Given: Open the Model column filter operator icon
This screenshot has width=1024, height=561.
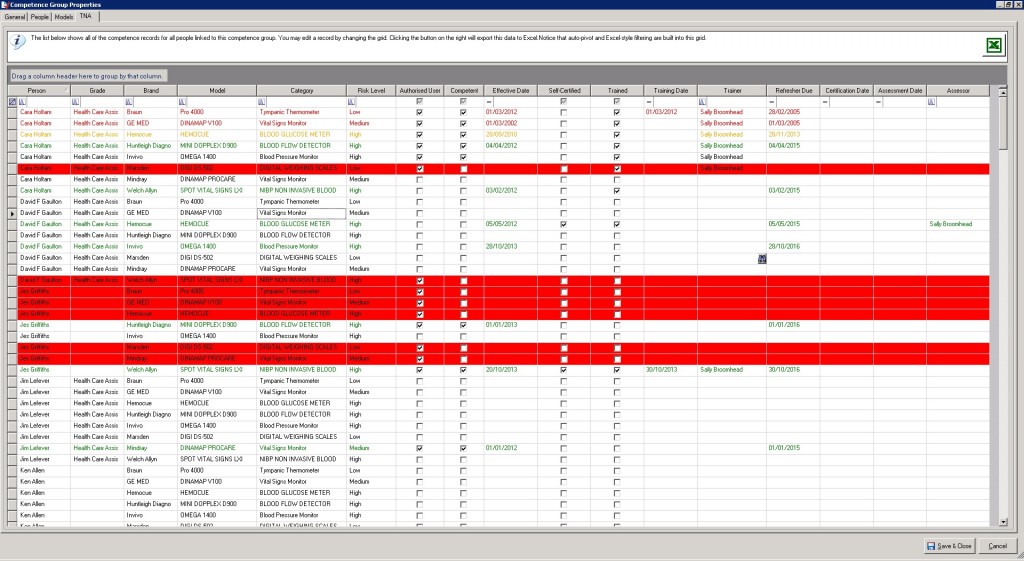Looking at the screenshot, I should (x=182, y=102).
